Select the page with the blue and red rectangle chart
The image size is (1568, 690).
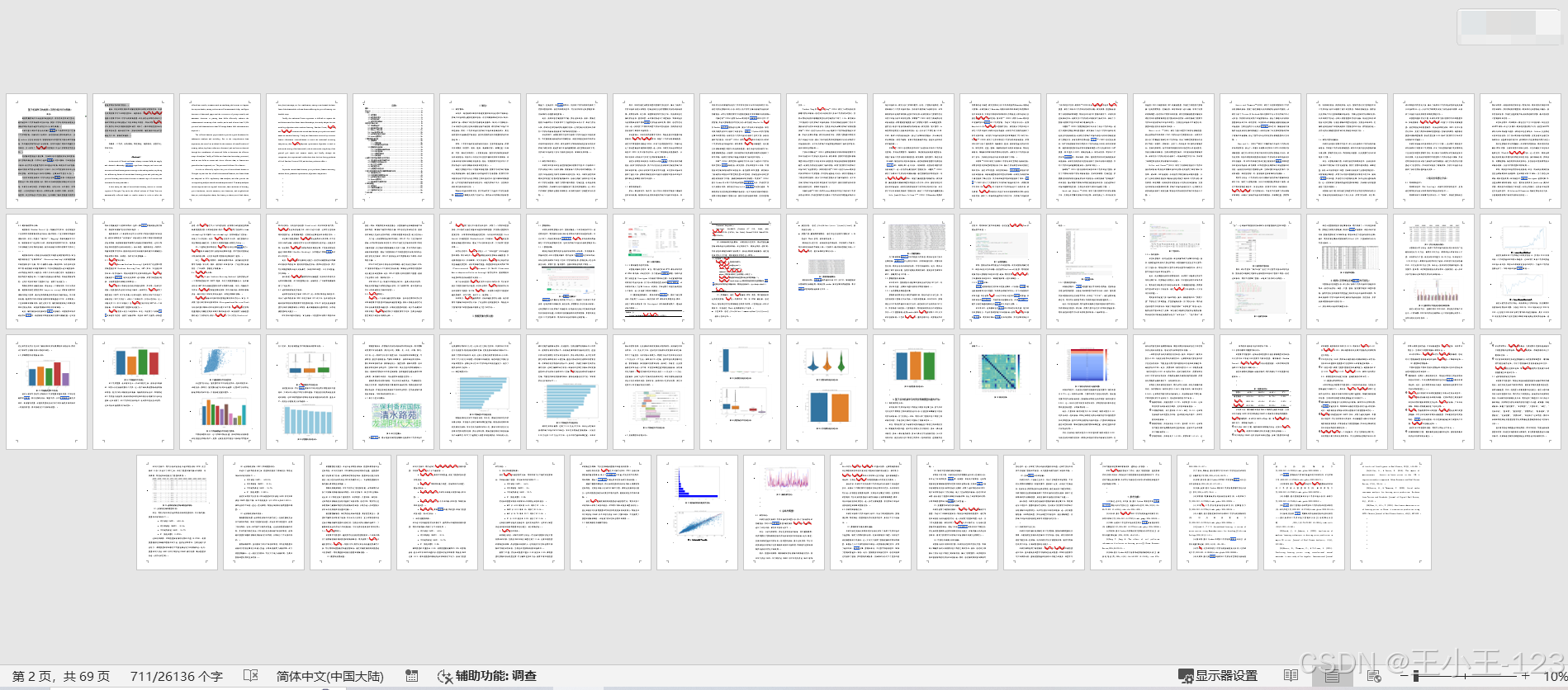coord(1087,391)
